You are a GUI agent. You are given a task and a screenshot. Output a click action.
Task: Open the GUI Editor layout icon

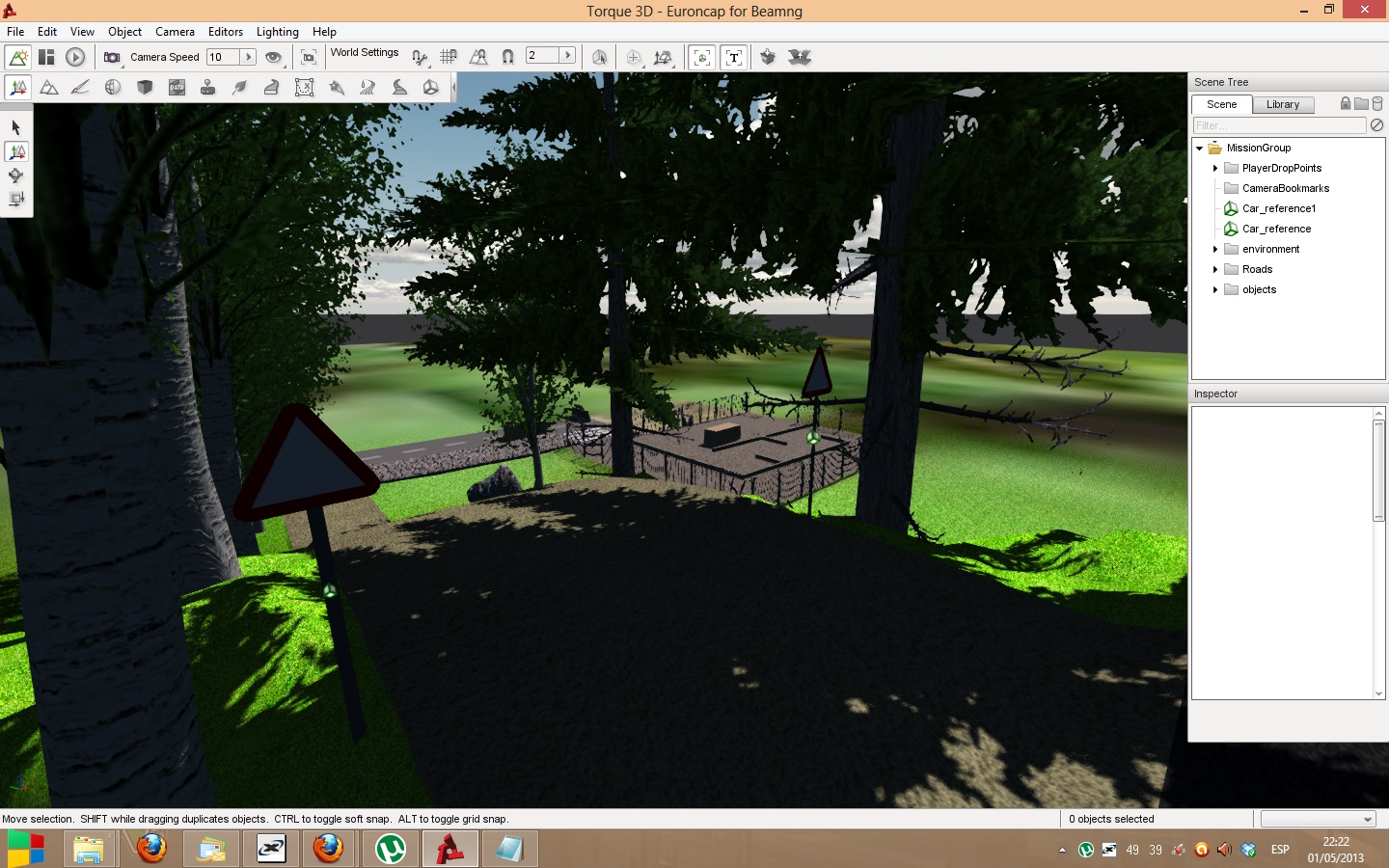pos(46,57)
